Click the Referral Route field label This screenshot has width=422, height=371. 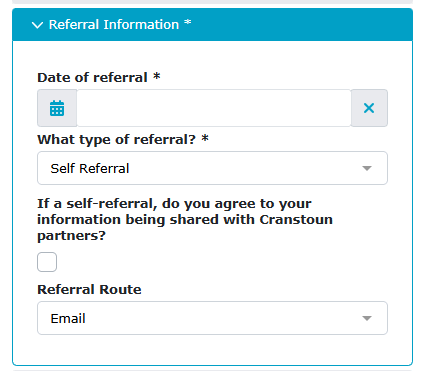89,289
